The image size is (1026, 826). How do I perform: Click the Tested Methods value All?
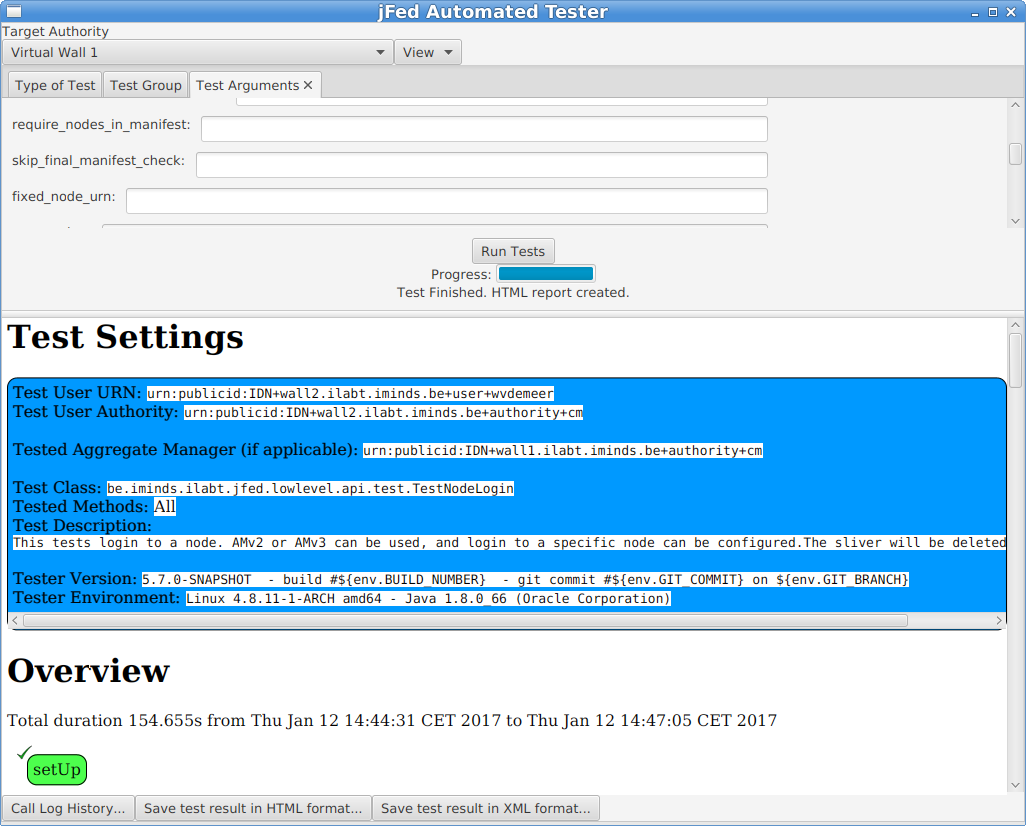pyautogui.click(x=165, y=507)
